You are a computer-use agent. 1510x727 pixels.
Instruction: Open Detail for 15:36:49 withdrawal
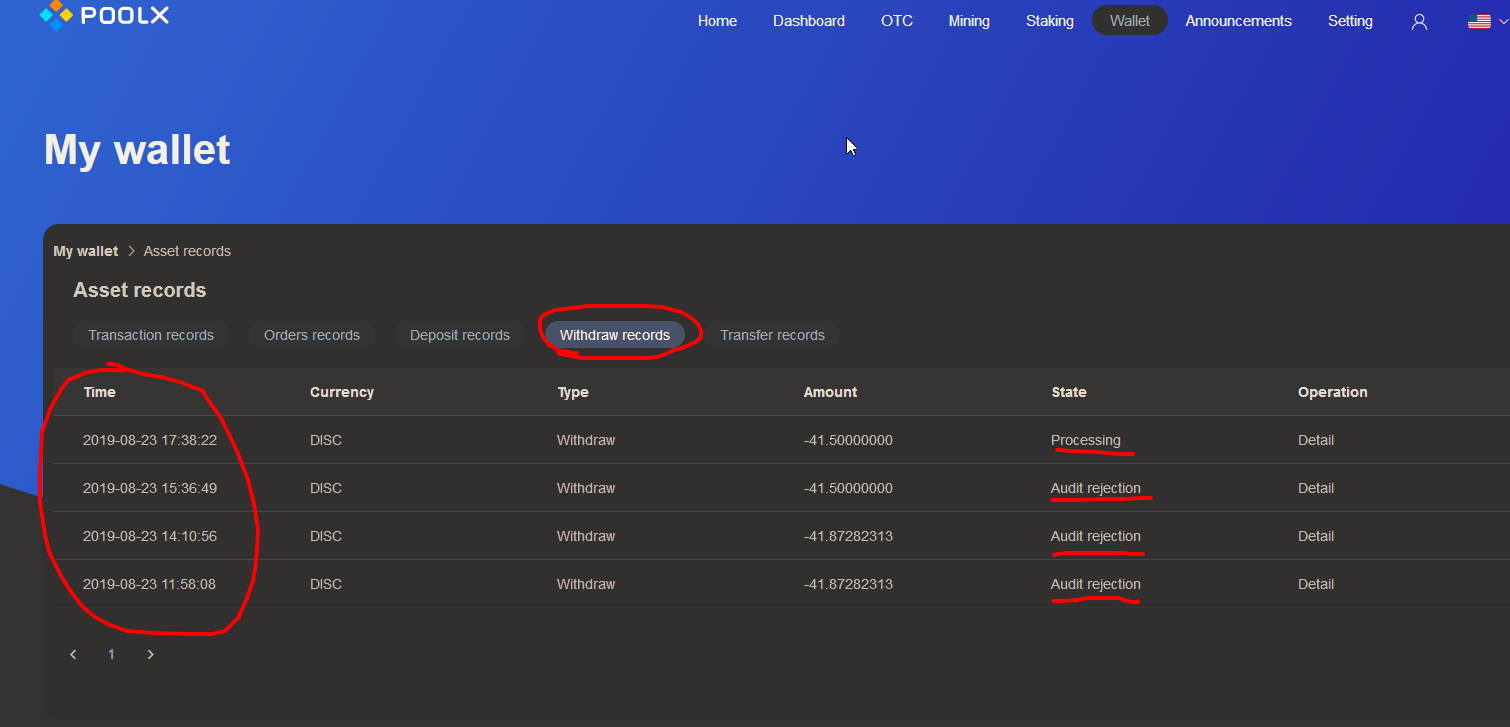[x=1316, y=488]
